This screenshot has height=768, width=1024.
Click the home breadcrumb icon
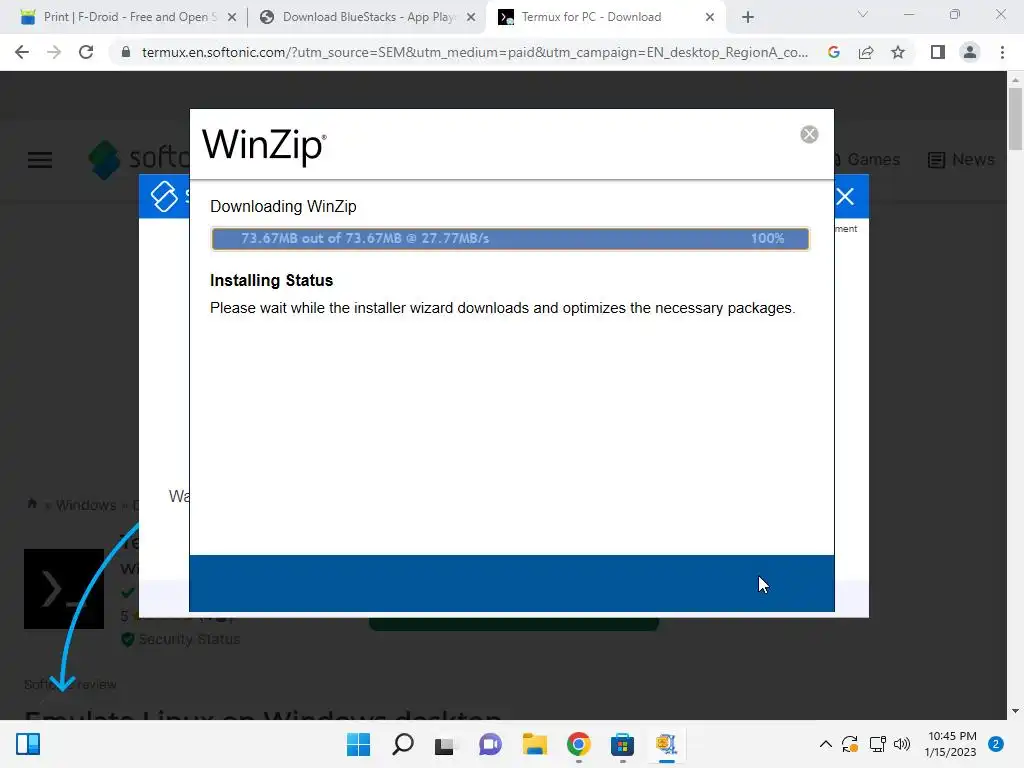click(x=32, y=504)
